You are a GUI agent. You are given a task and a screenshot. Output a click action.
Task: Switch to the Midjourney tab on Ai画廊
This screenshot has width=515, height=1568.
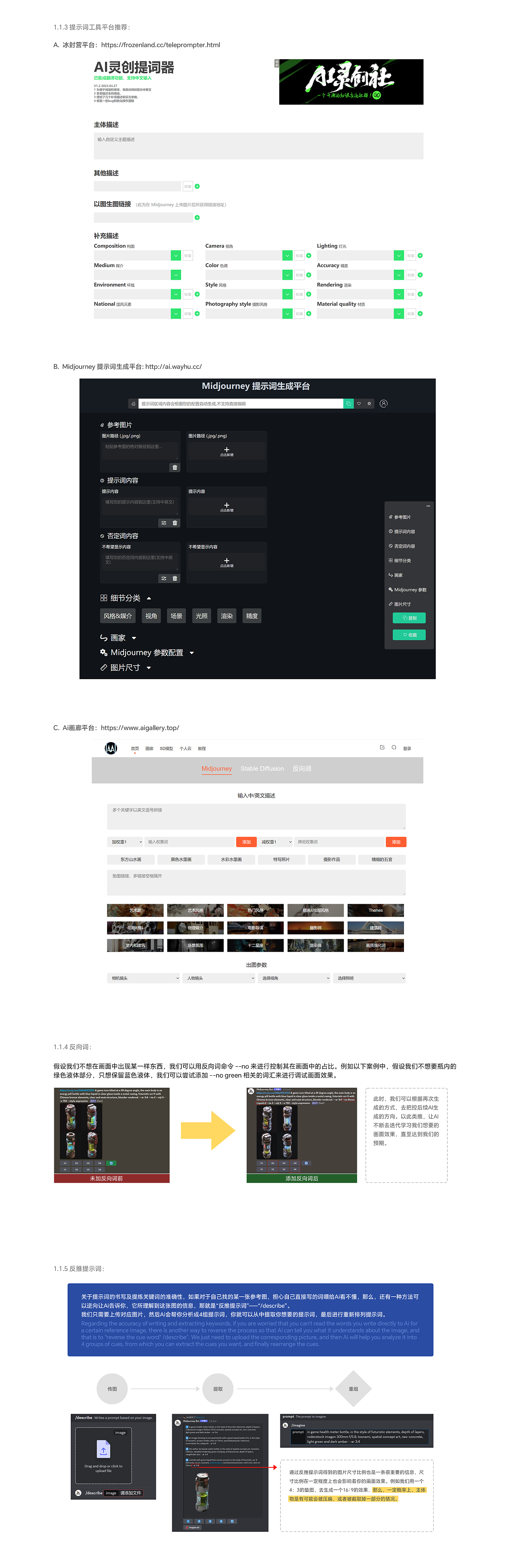[x=216, y=769]
